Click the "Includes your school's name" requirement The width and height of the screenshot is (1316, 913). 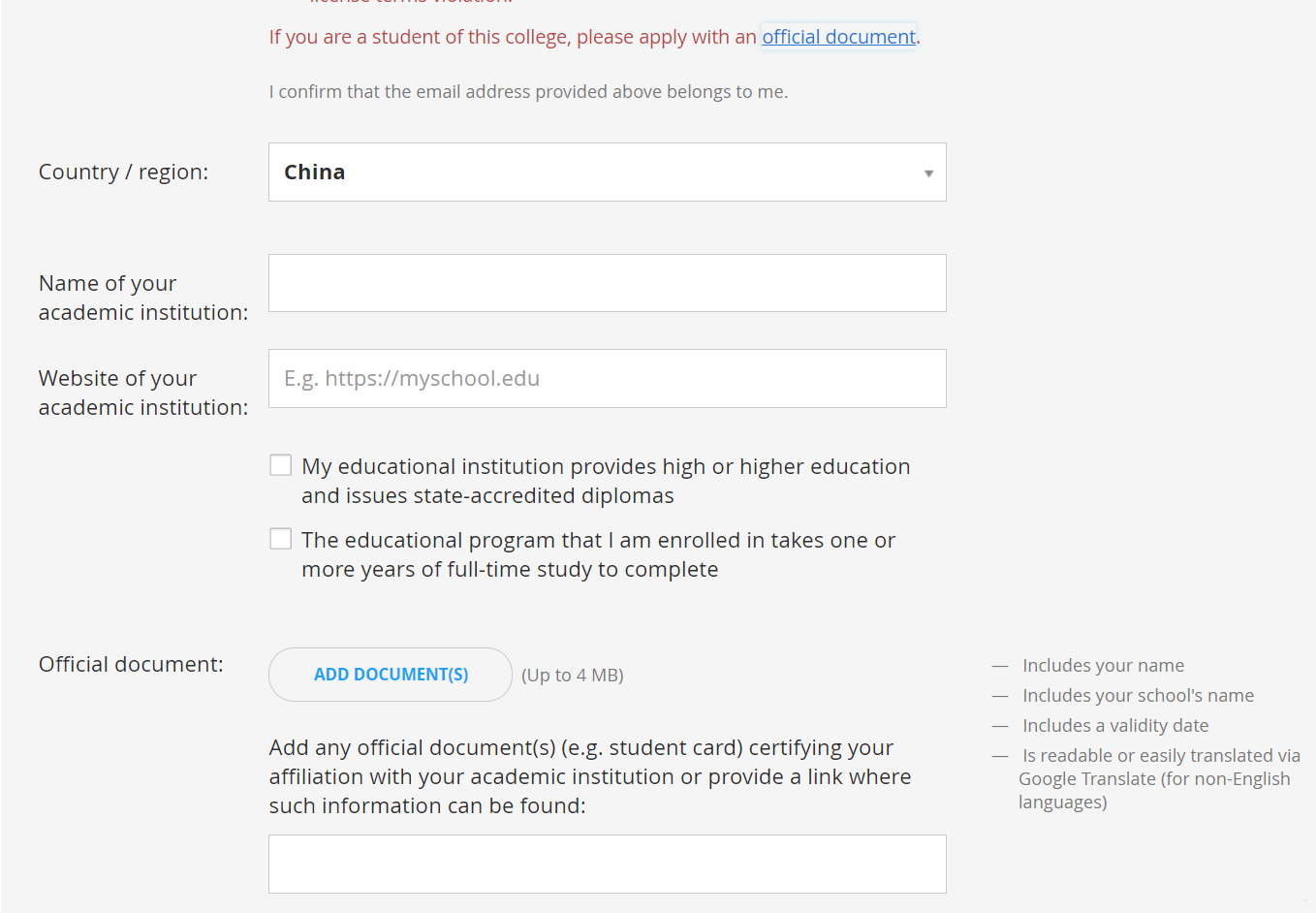point(1138,695)
